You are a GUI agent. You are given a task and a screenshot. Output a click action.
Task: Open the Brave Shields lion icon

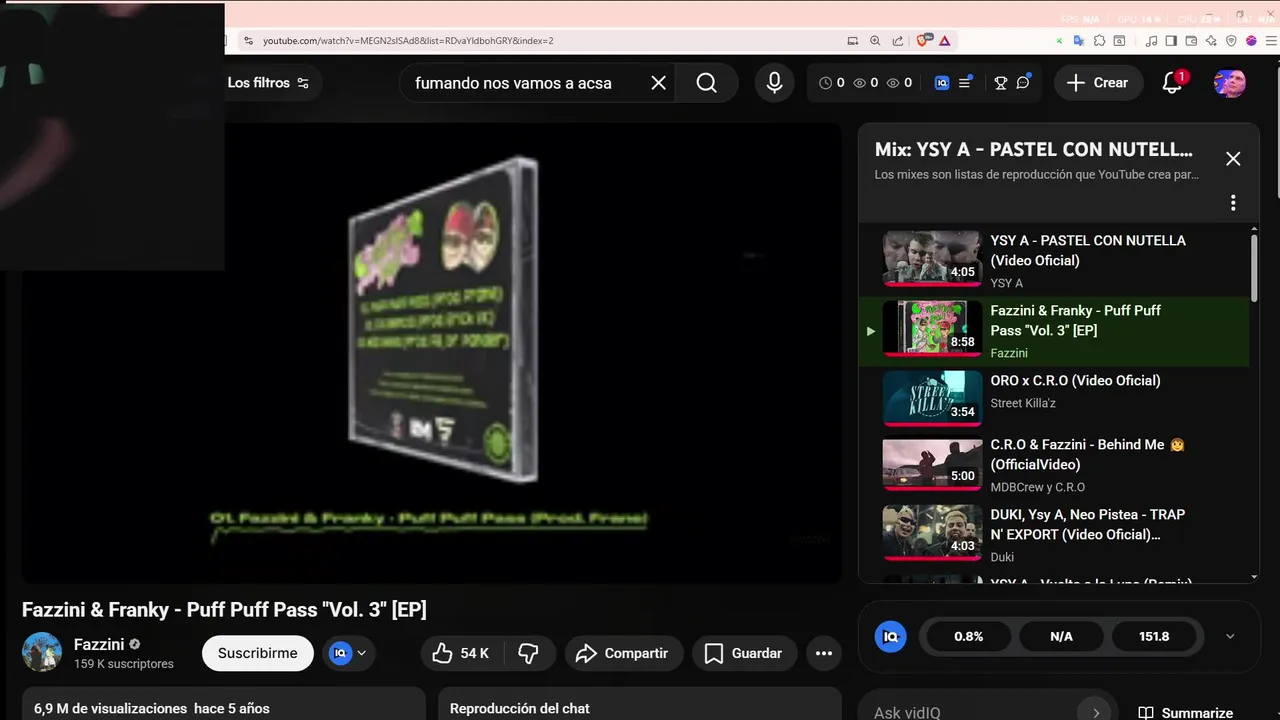click(924, 41)
